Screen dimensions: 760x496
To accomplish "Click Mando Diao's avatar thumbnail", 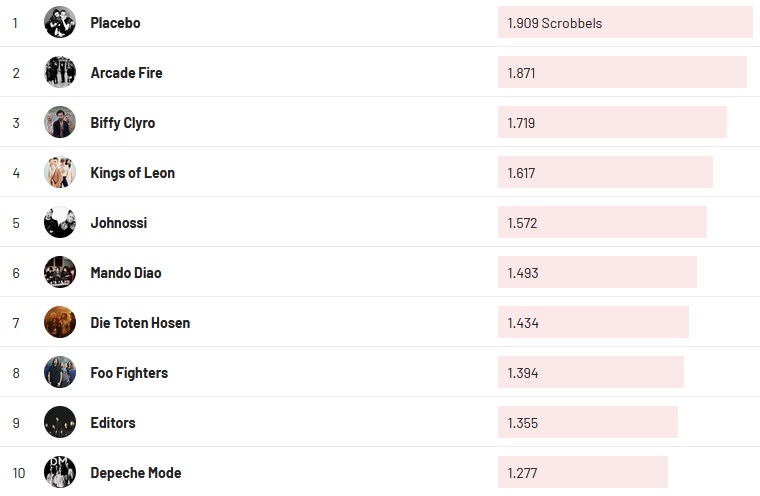I will coord(60,272).
